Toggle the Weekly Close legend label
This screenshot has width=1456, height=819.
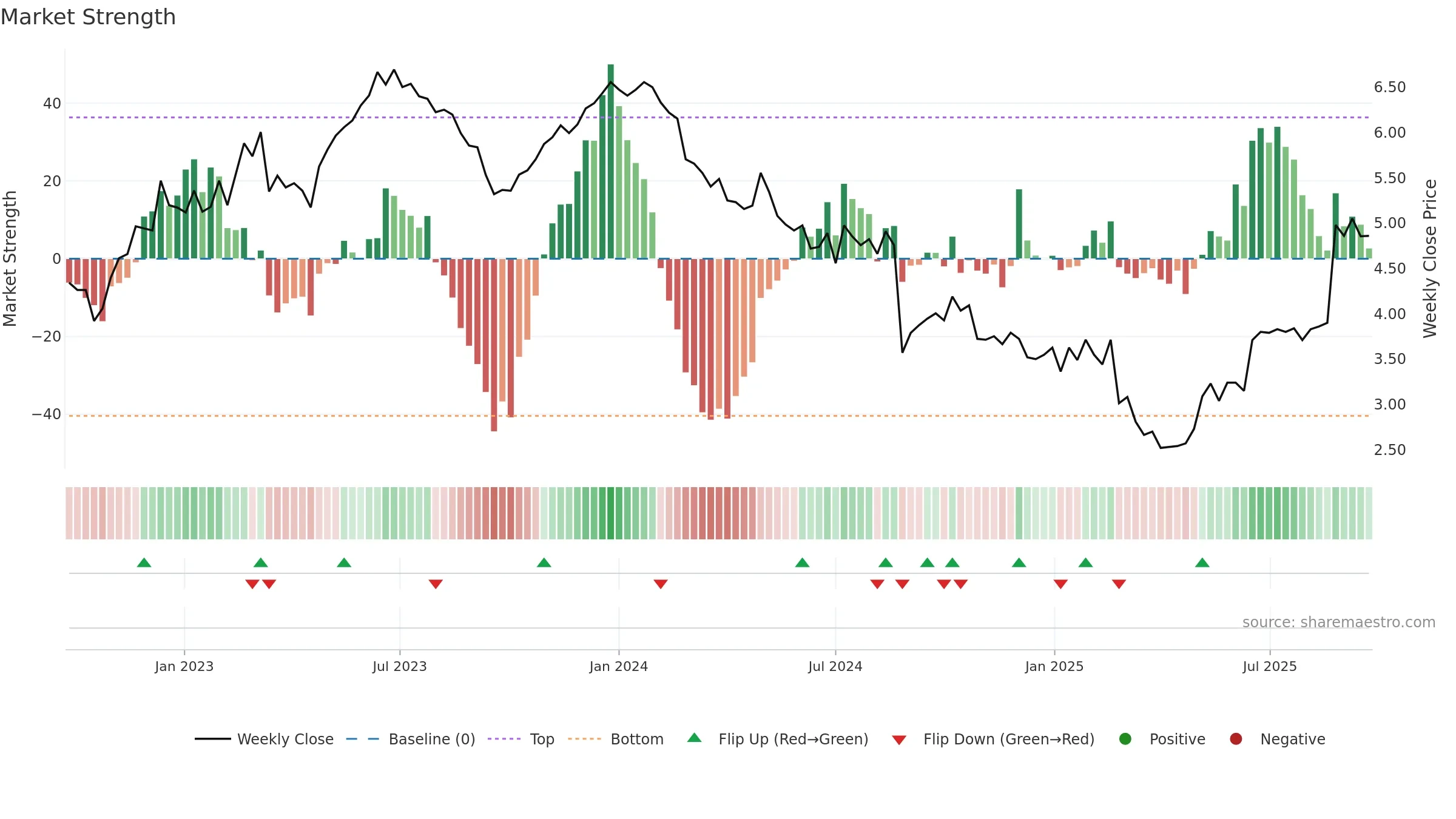tap(285, 739)
